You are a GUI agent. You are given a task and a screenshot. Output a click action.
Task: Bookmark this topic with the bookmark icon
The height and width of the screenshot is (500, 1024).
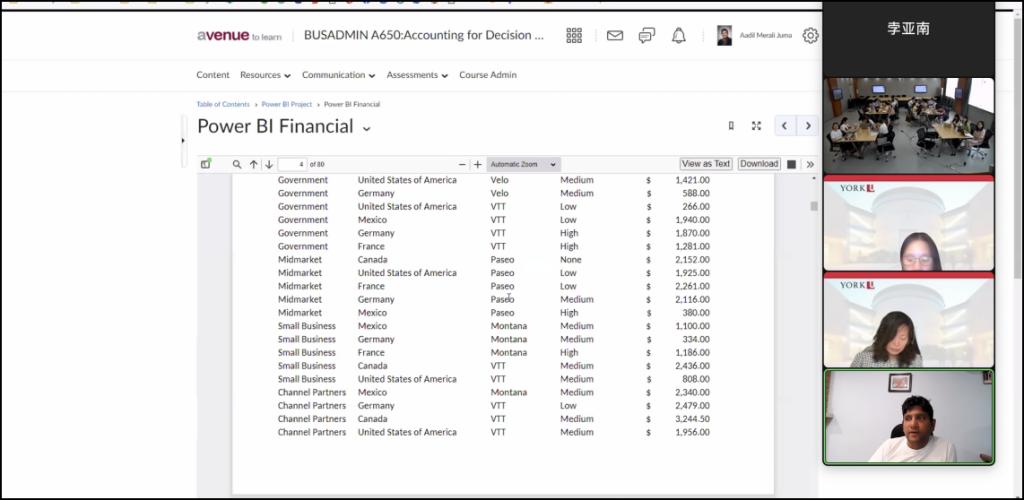click(731, 126)
